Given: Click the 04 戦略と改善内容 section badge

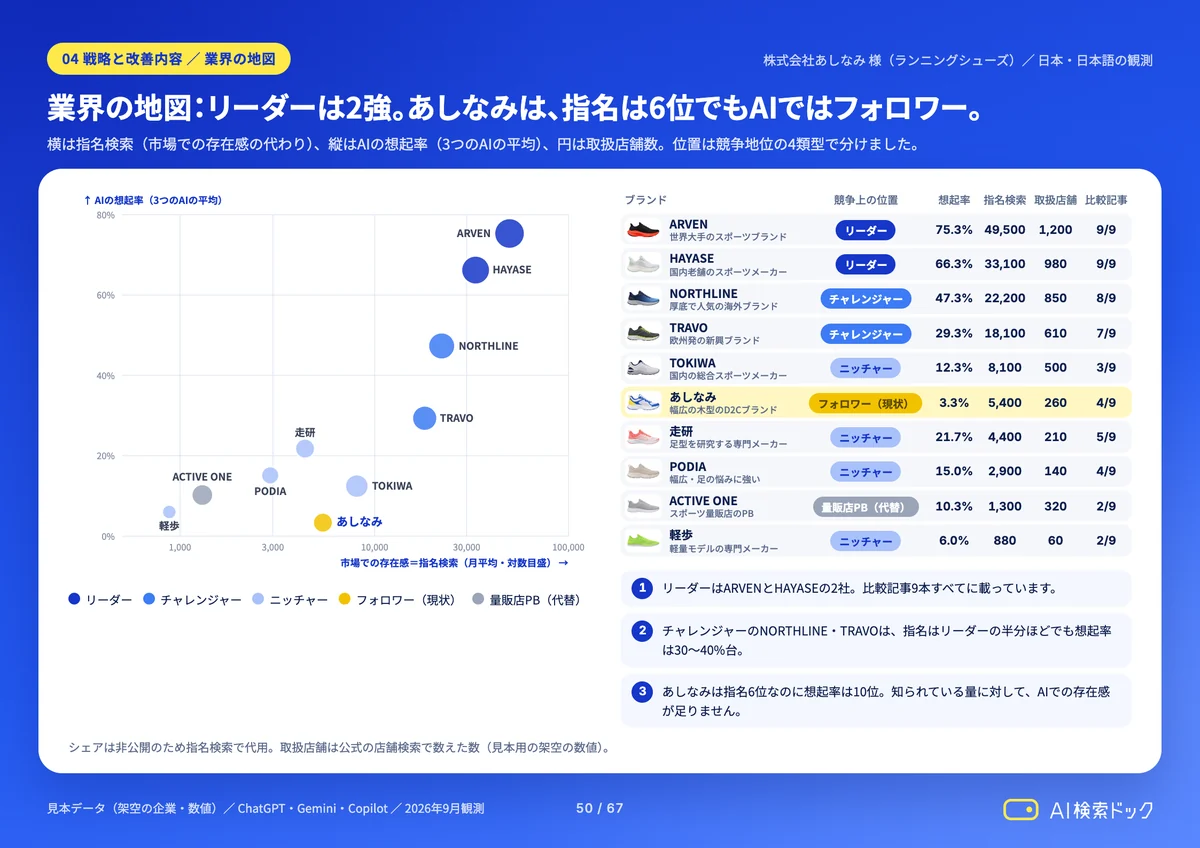Looking at the screenshot, I should [x=168, y=59].
